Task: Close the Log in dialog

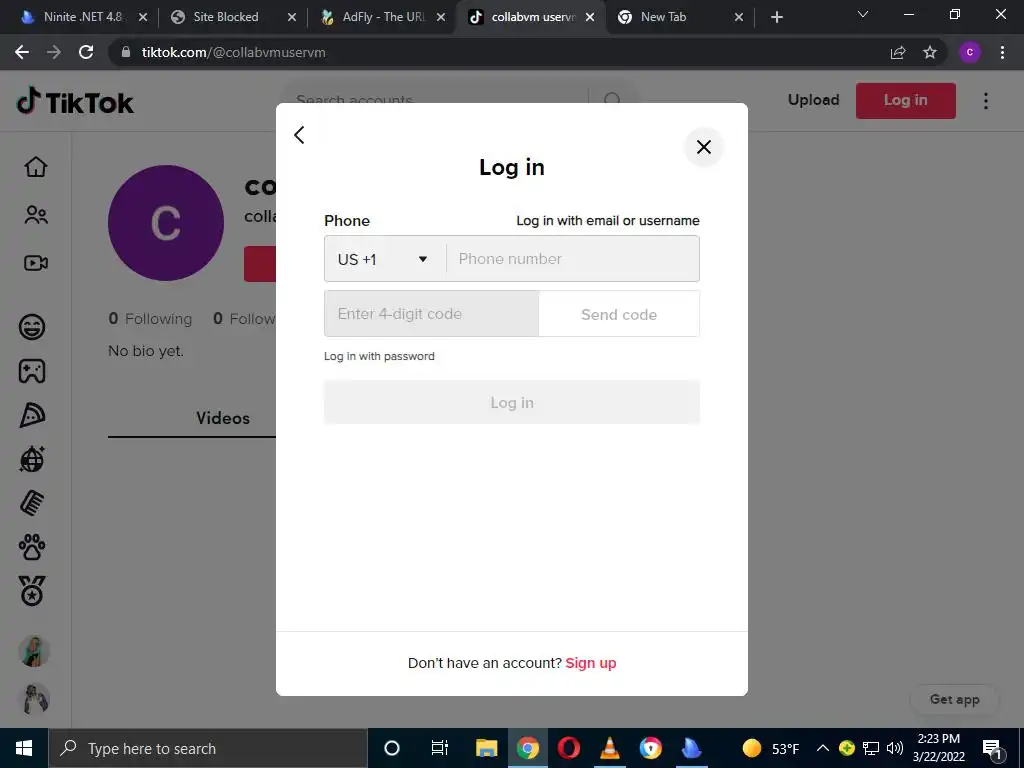Action: pyautogui.click(x=703, y=147)
